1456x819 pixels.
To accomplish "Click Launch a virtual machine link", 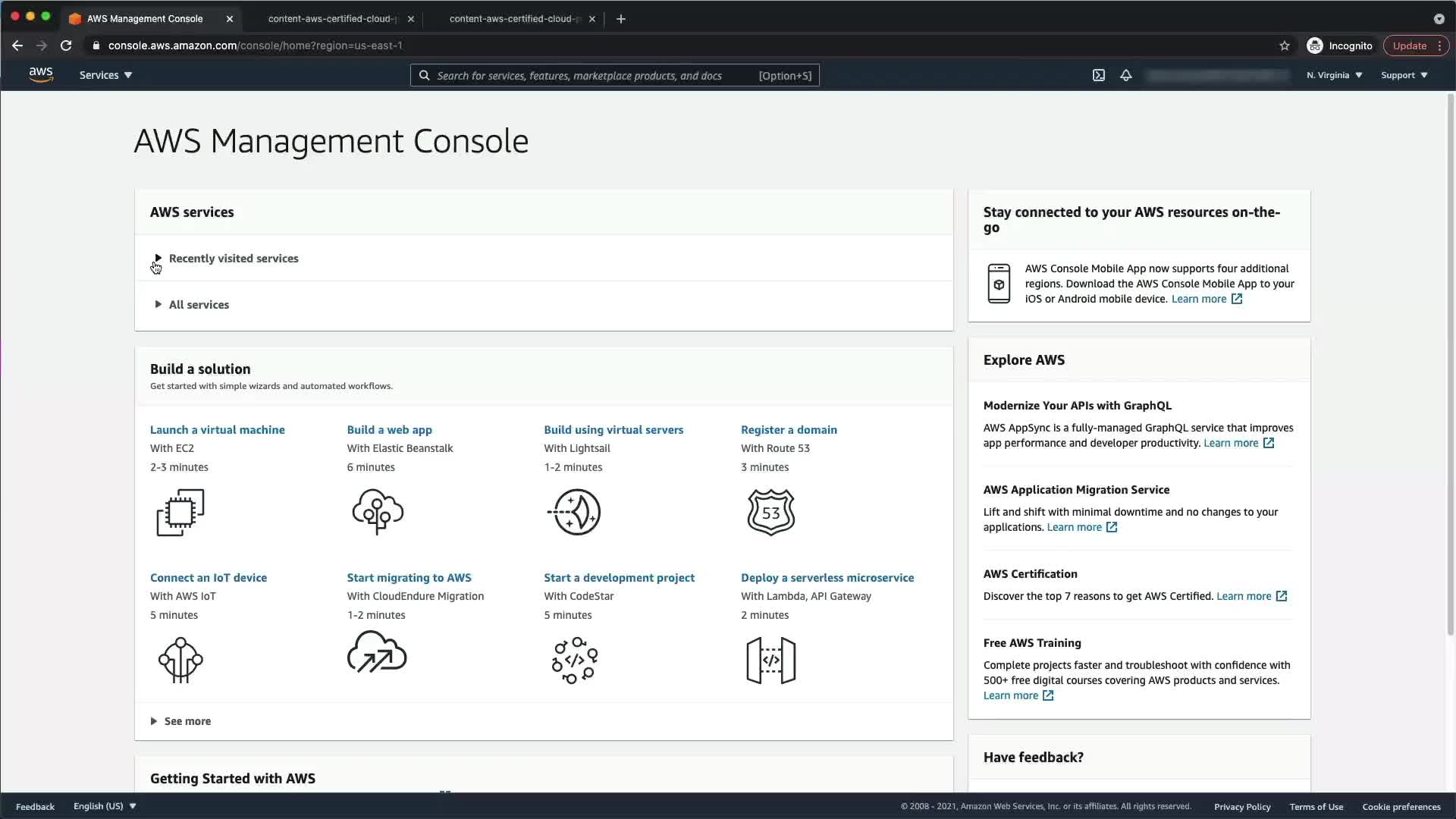I will (x=218, y=430).
